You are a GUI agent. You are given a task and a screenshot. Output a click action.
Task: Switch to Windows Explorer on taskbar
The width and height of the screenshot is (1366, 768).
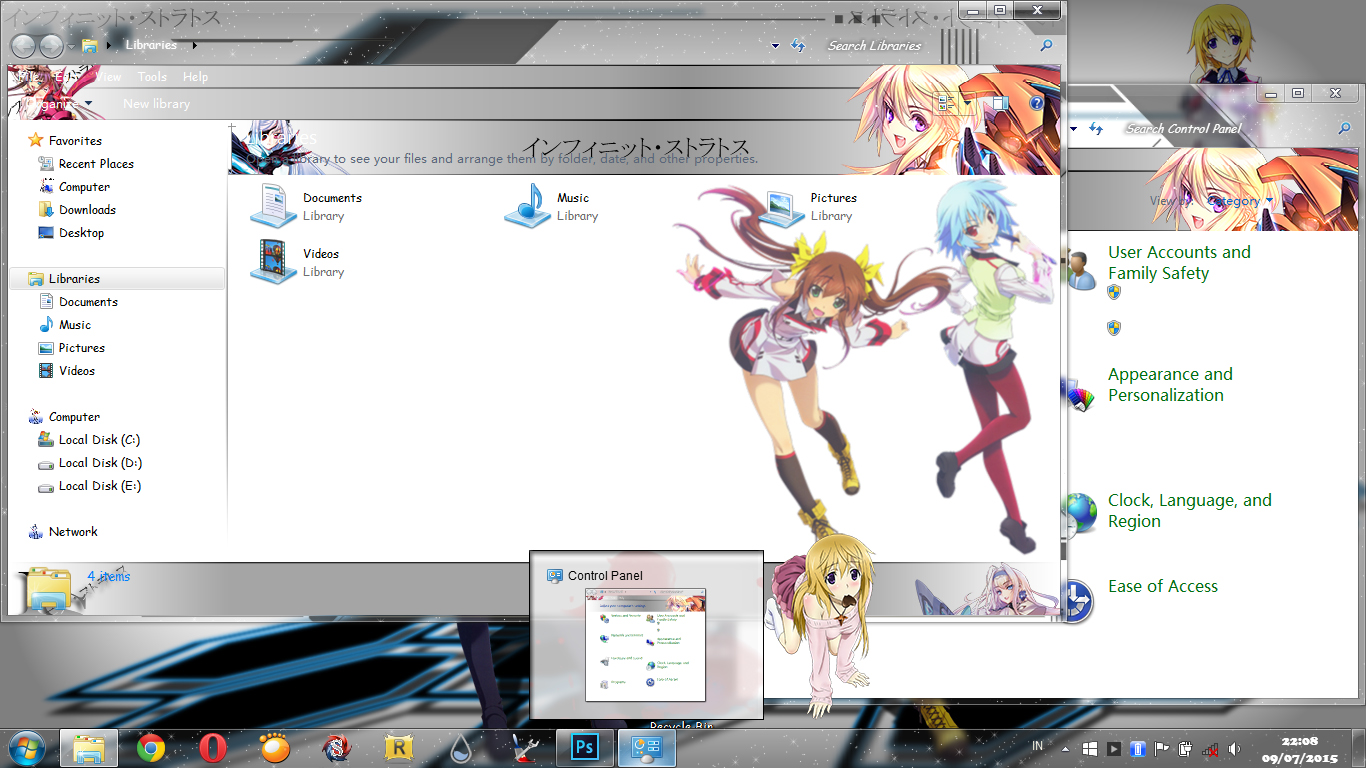coord(89,748)
